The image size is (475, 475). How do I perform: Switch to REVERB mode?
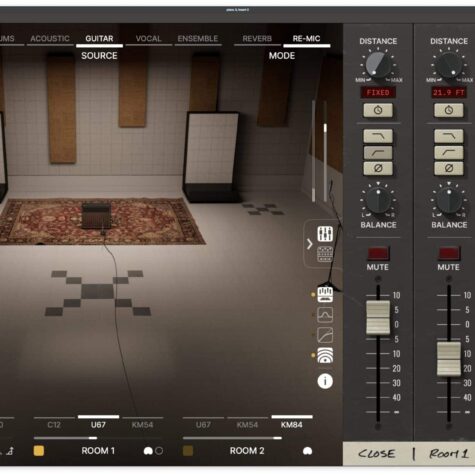coord(257,39)
